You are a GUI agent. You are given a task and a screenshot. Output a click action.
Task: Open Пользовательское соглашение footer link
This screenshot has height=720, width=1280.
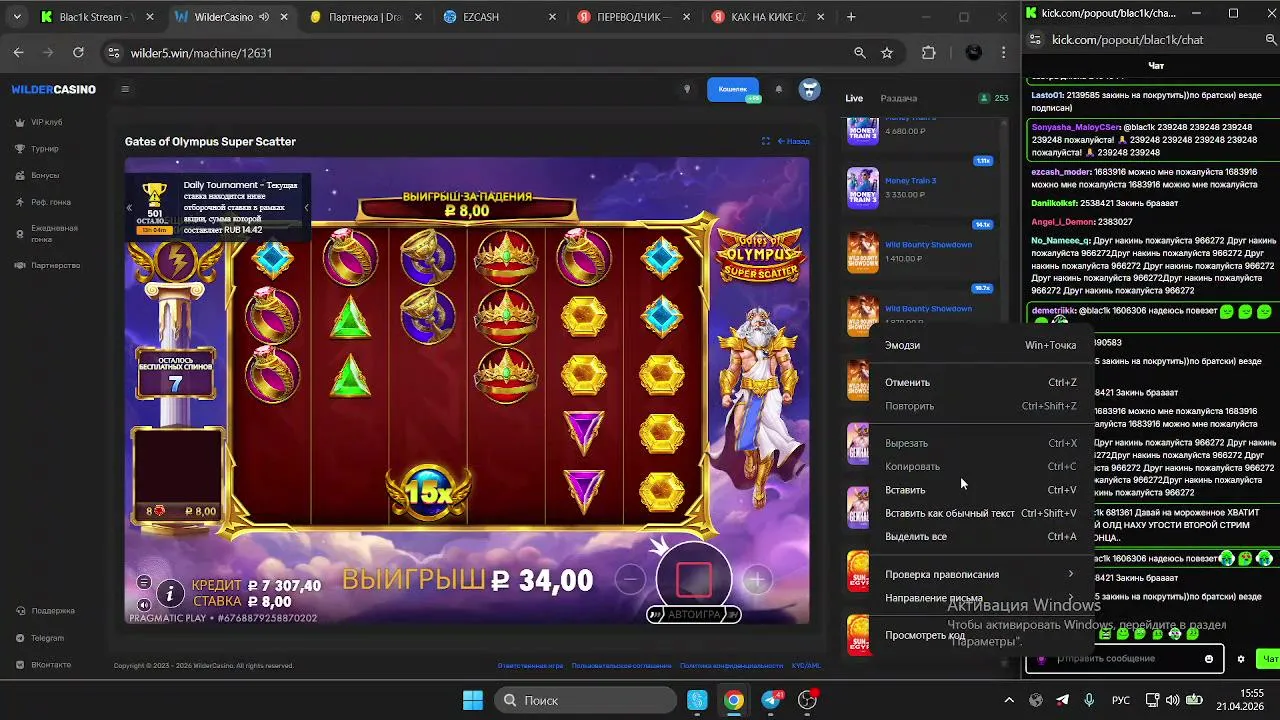pyautogui.click(x=622, y=665)
